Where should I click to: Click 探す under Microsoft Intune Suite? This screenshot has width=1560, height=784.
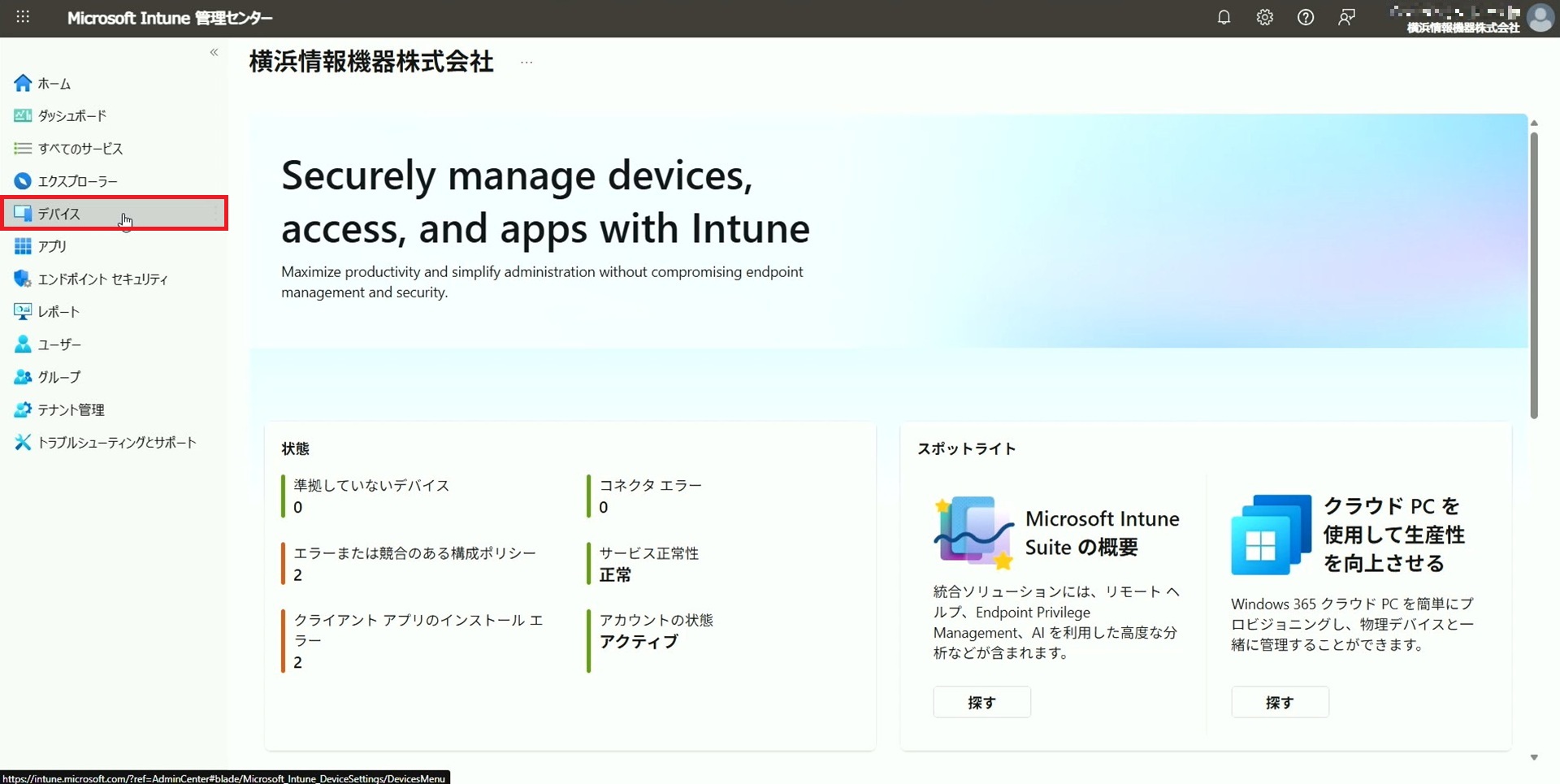coord(981,702)
